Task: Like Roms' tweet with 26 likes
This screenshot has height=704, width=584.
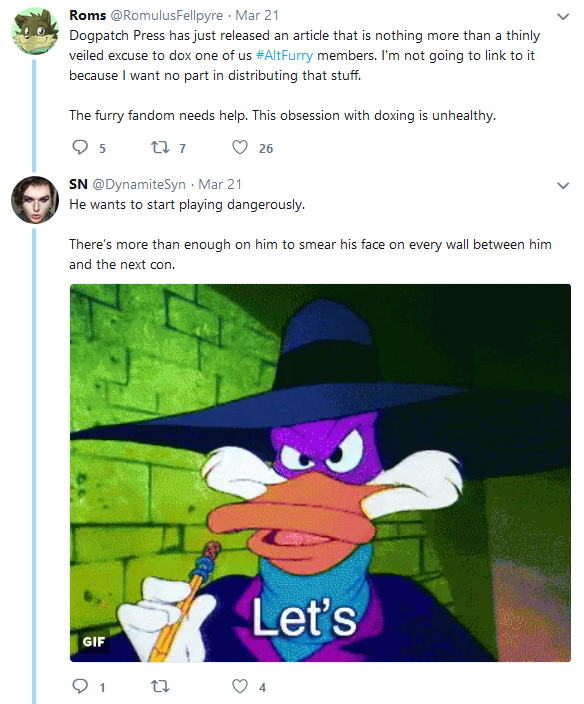Action: tap(240, 147)
